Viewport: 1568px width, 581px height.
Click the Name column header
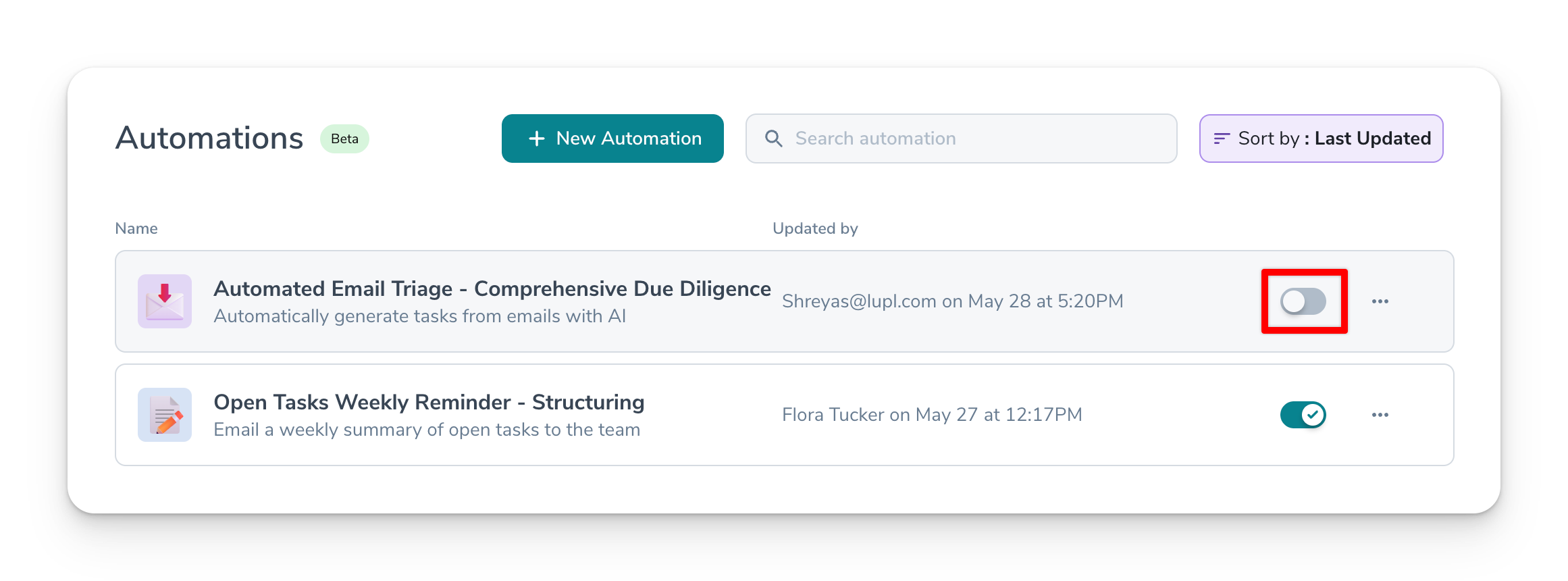coord(136,228)
